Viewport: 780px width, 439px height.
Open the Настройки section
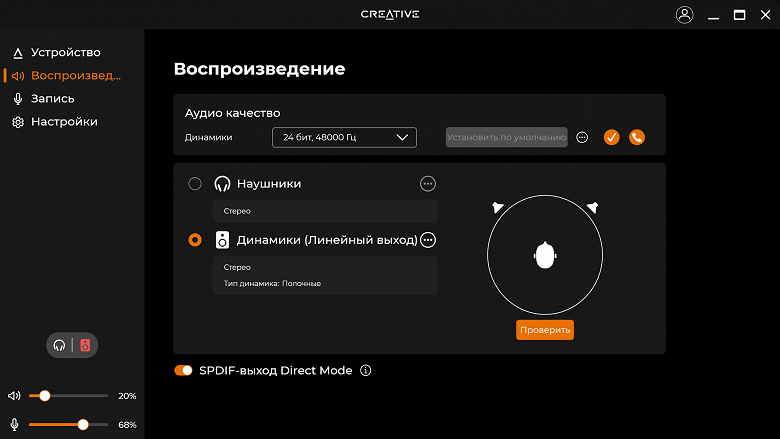[x=55, y=122]
